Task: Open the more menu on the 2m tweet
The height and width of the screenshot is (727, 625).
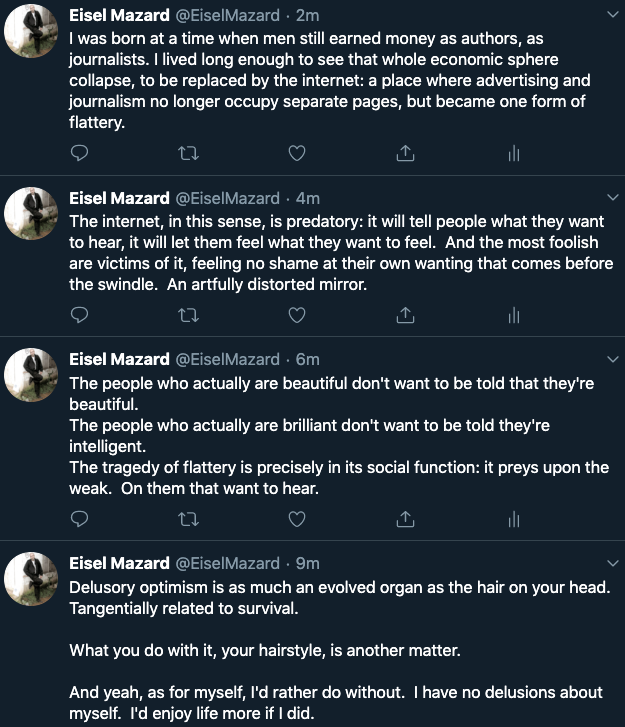Action: pyautogui.click(x=612, y=16)
